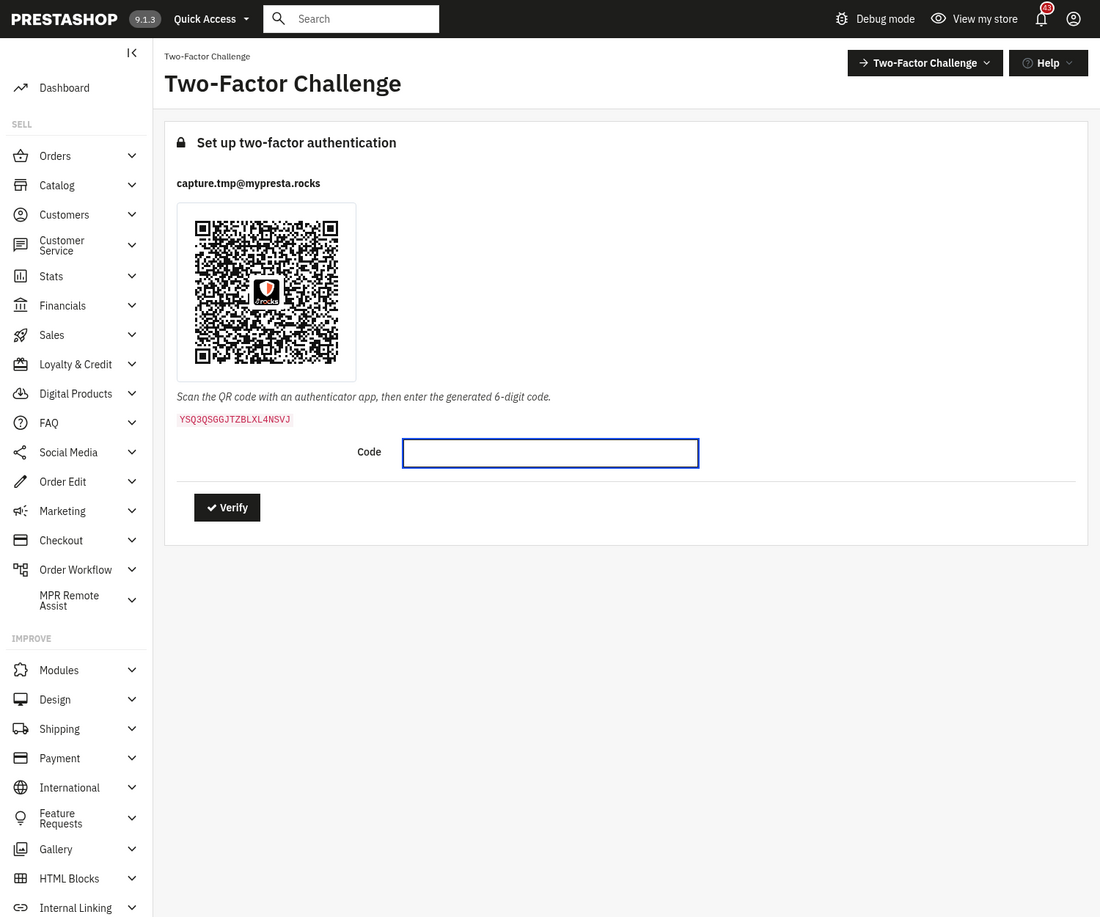Collapse the sidebar navigation menu
Screen dimensions: 1100x917
coord(132,53)
